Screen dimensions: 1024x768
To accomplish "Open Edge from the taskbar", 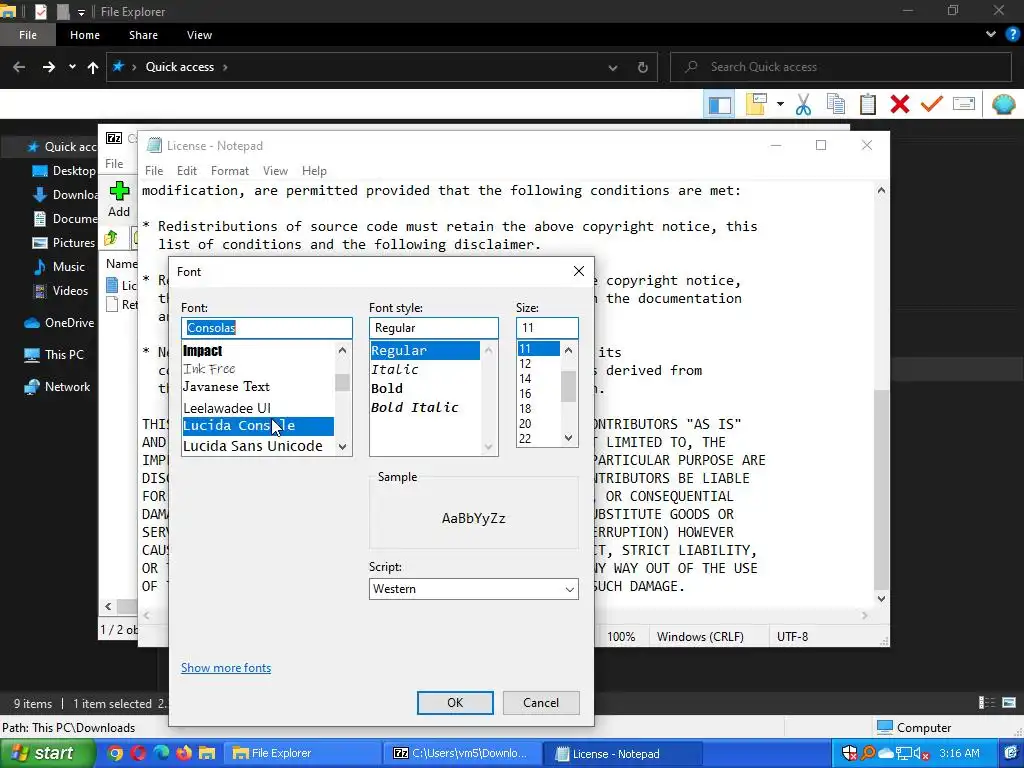I will click(x=161, y=753).
